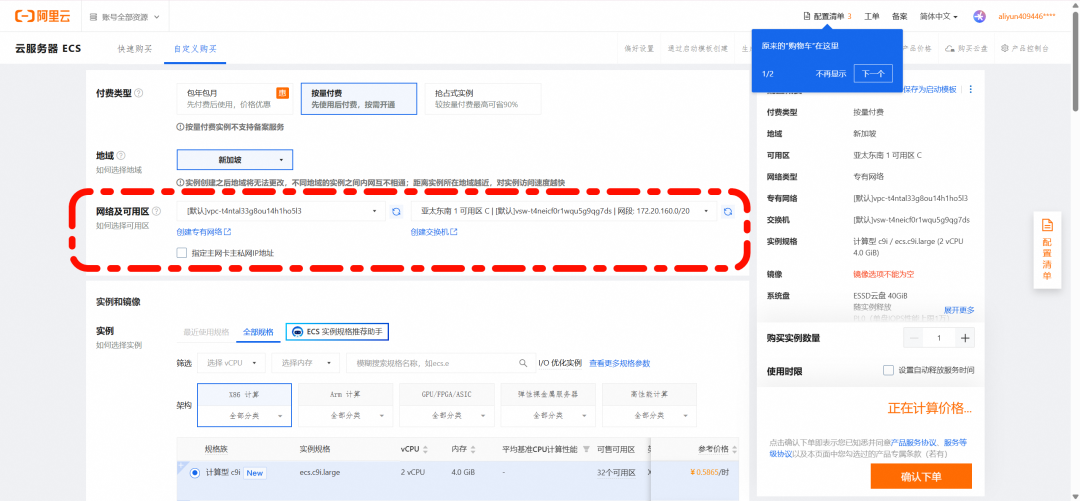Click 查看更多规格参数 link

(619, 363)
